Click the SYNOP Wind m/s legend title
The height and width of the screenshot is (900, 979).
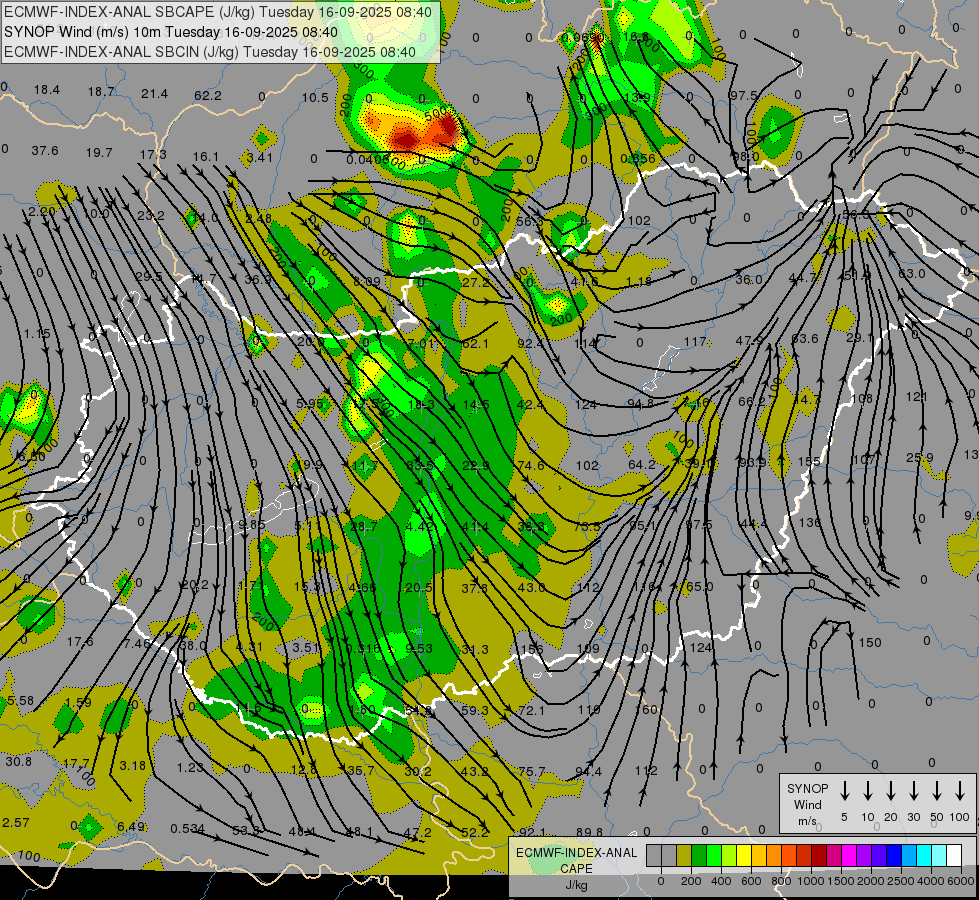[807, 804]
